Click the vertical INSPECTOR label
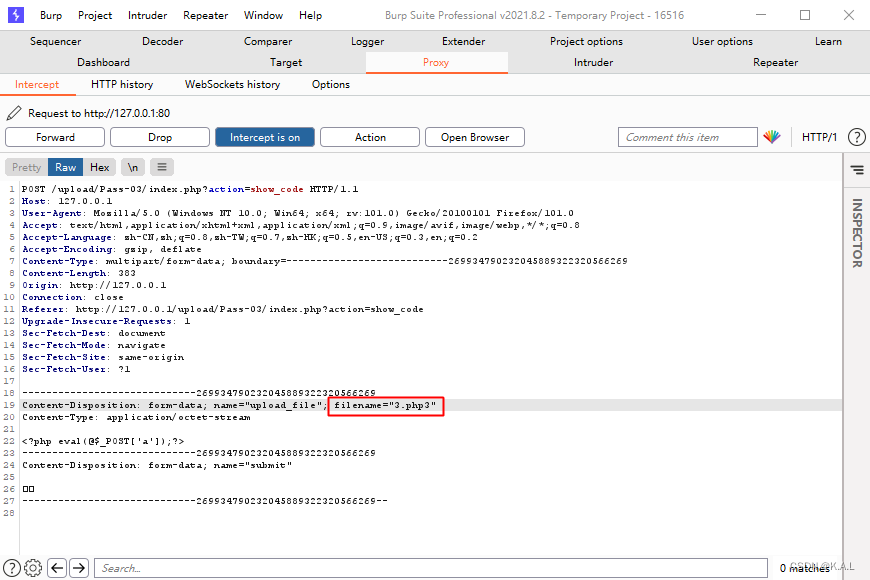This screenshot has width=870, height=580. pyautogui.click(x=857, y=233)
